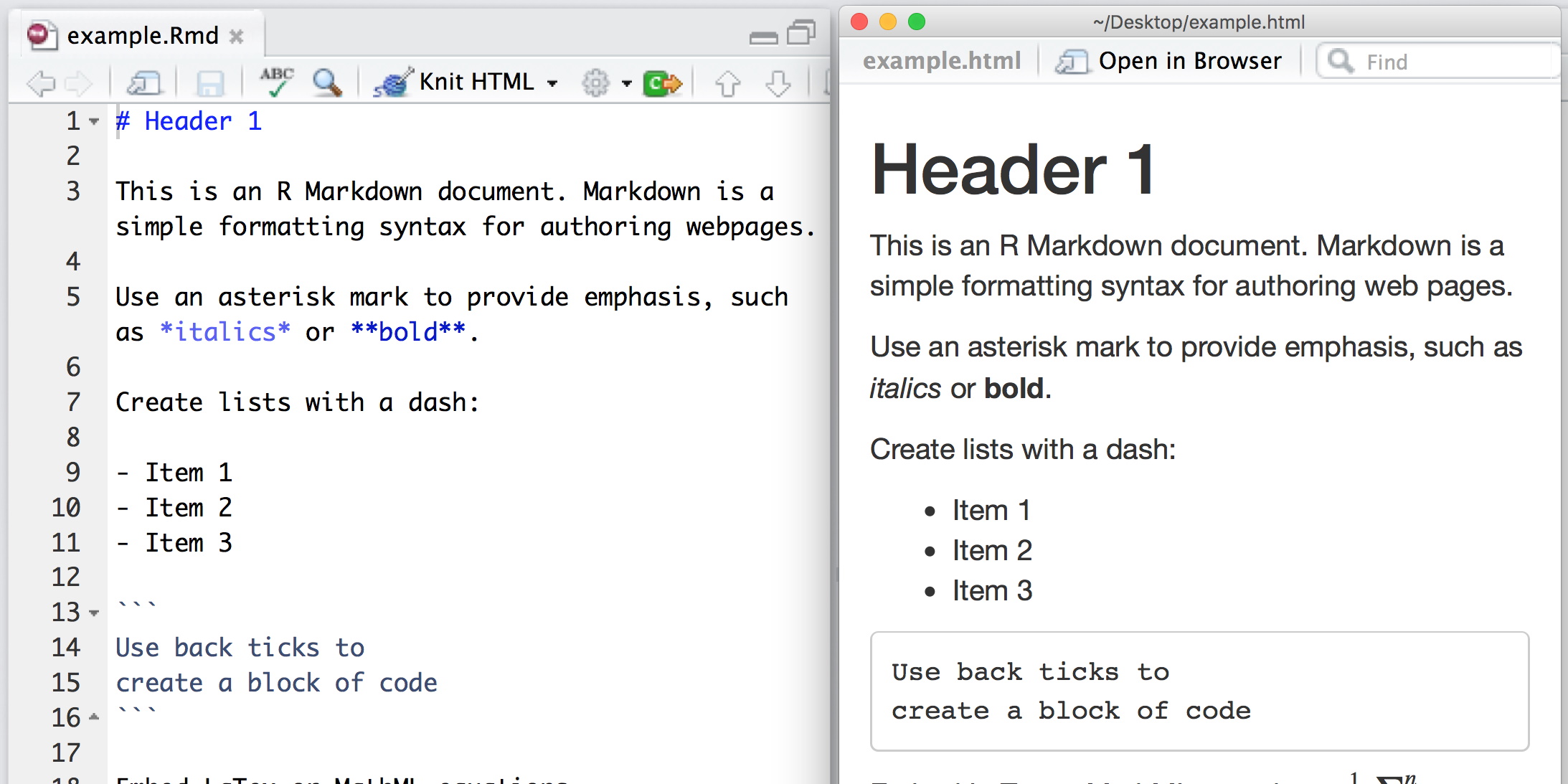This screenshot has width=1568, height=784.
Task: Maximize the editor pane
Action: tap(801, 33)
